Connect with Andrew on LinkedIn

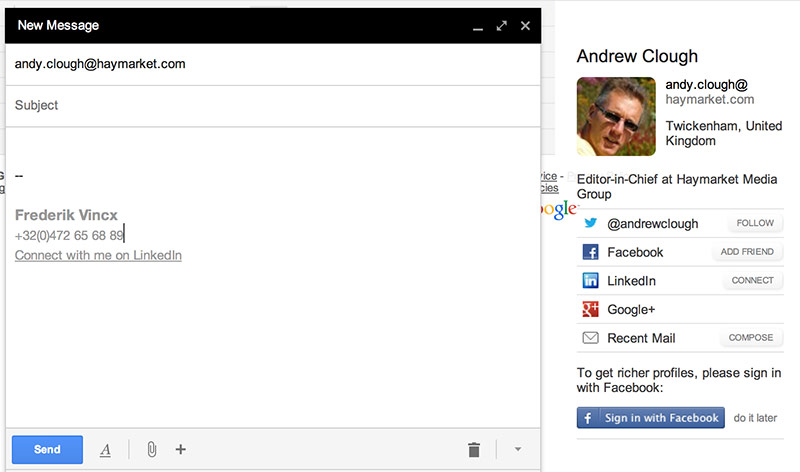click(753, 280)
